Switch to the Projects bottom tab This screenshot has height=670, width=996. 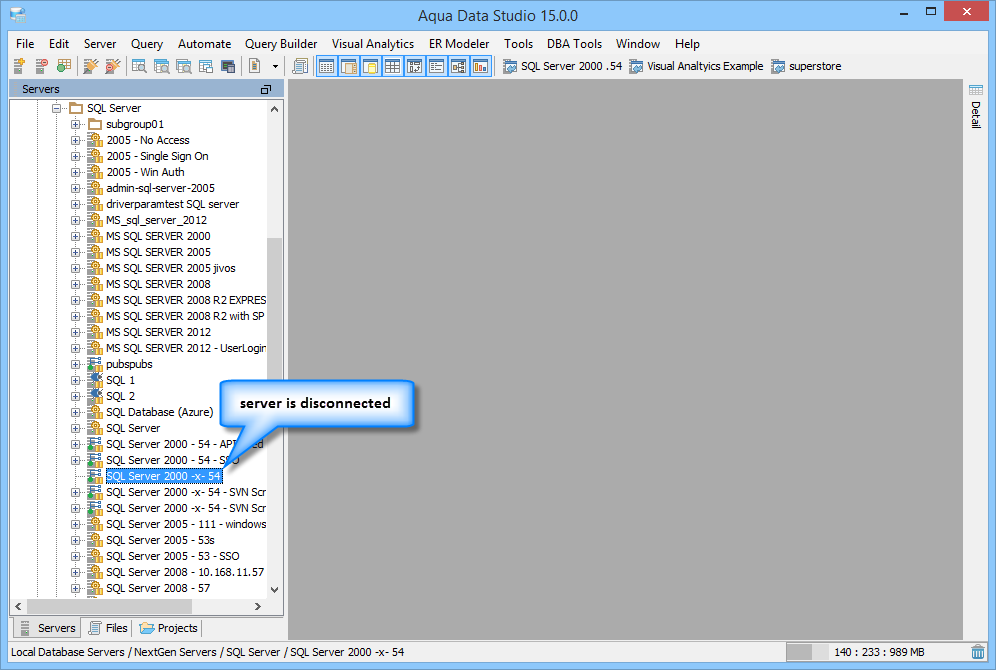click(x=168, y=628)
